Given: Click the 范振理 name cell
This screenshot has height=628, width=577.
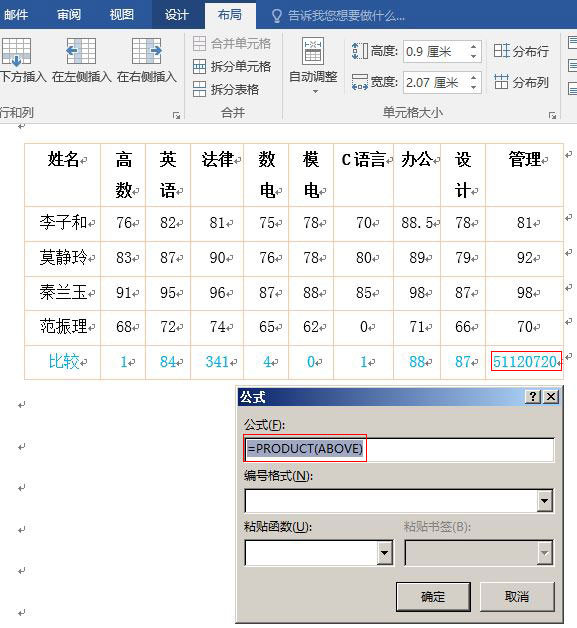Looking at the screenshot, I should [63, 327].
